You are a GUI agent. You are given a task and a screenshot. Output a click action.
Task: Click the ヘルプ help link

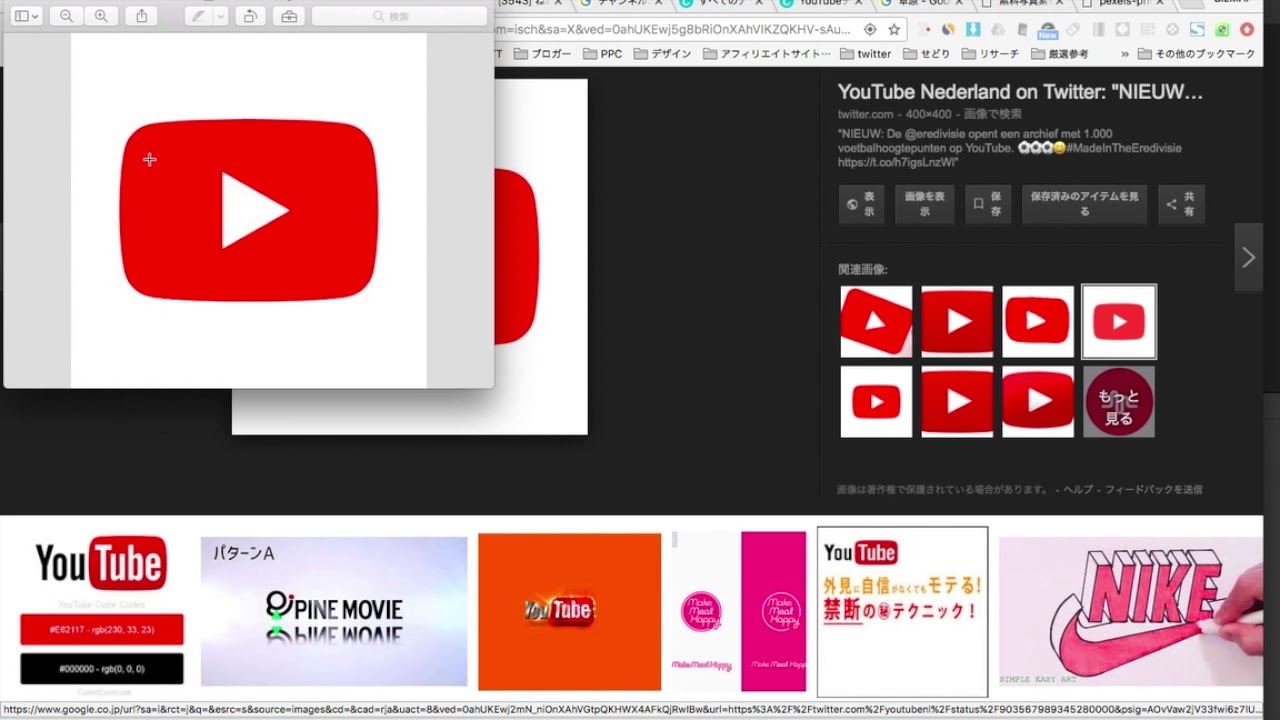(1078, 490)
